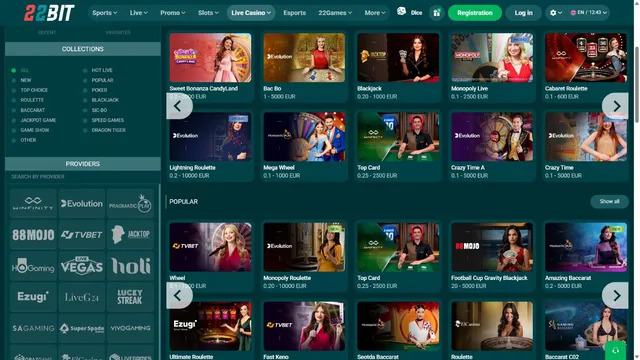
Task: Open the Monopoly Live game card
Action: (492, 67)
